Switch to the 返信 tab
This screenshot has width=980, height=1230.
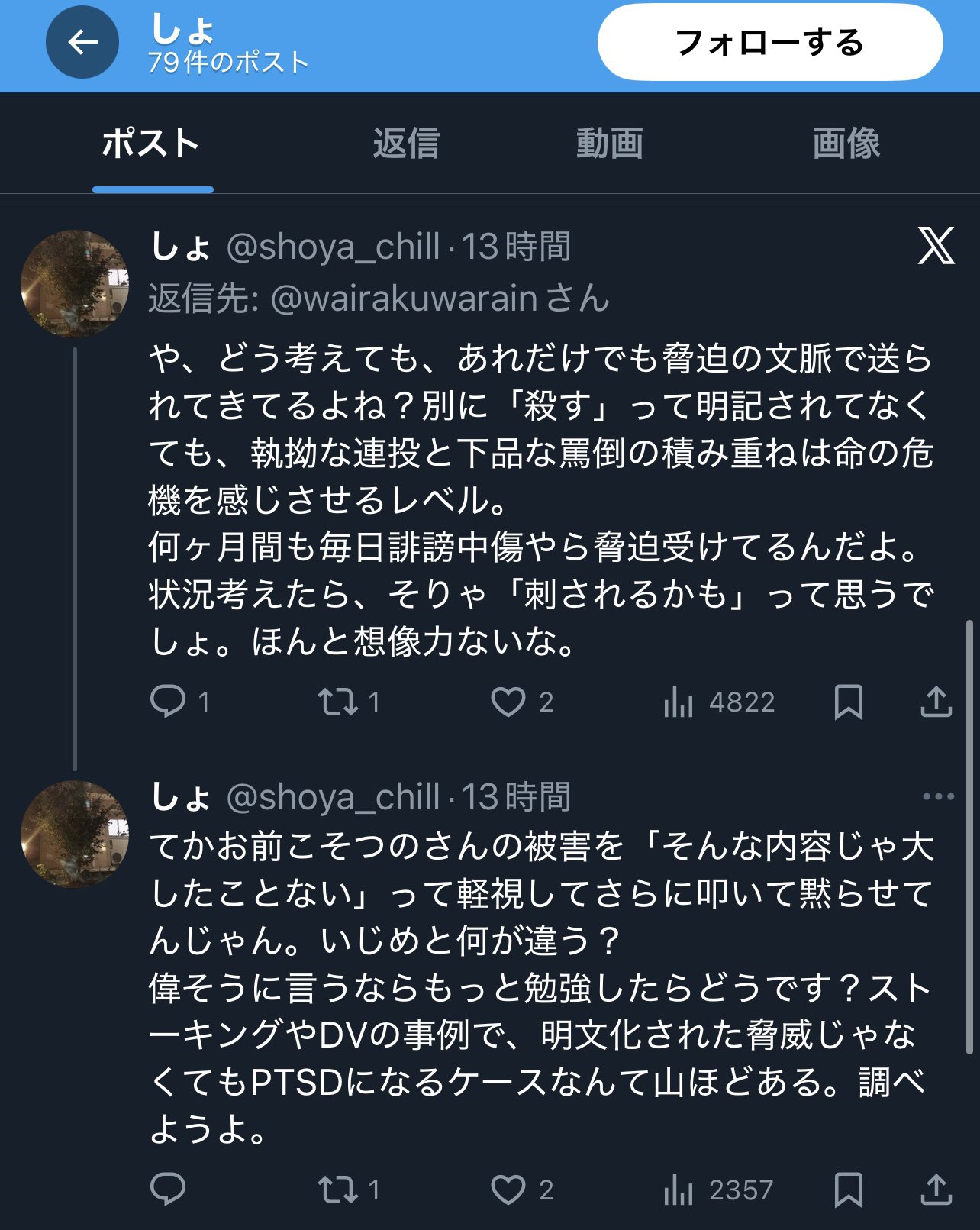click(406, 144)
